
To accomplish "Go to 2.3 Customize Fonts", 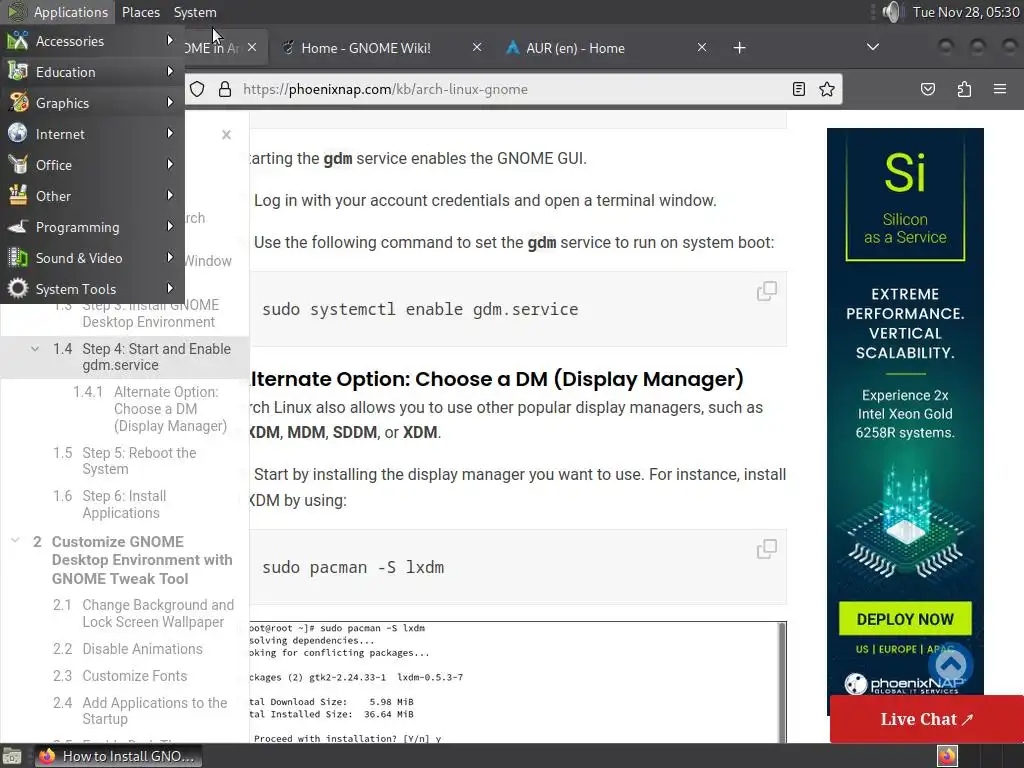I will [134, 676].
